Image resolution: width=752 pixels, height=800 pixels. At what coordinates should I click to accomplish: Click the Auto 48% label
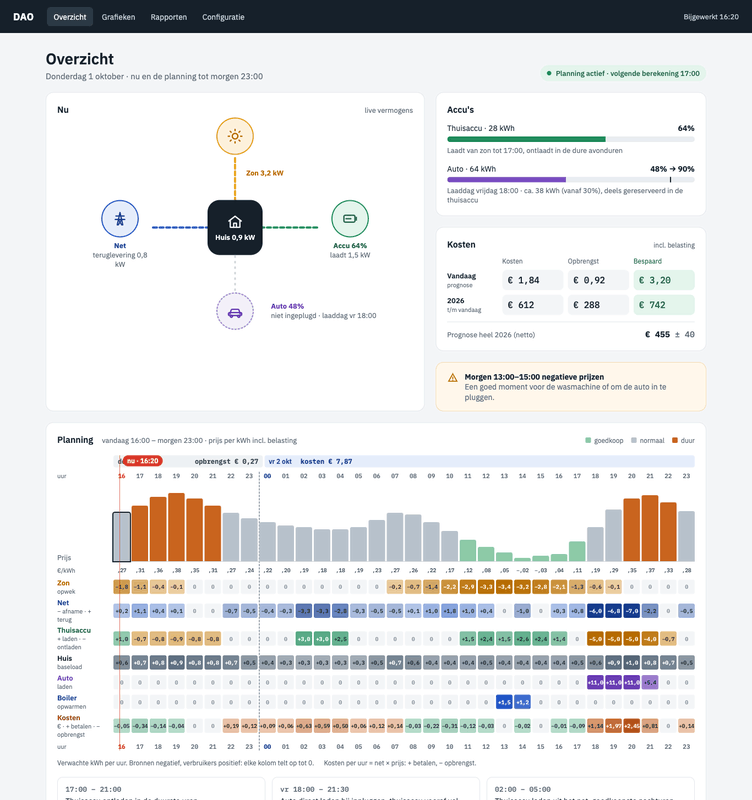point(287,306)
